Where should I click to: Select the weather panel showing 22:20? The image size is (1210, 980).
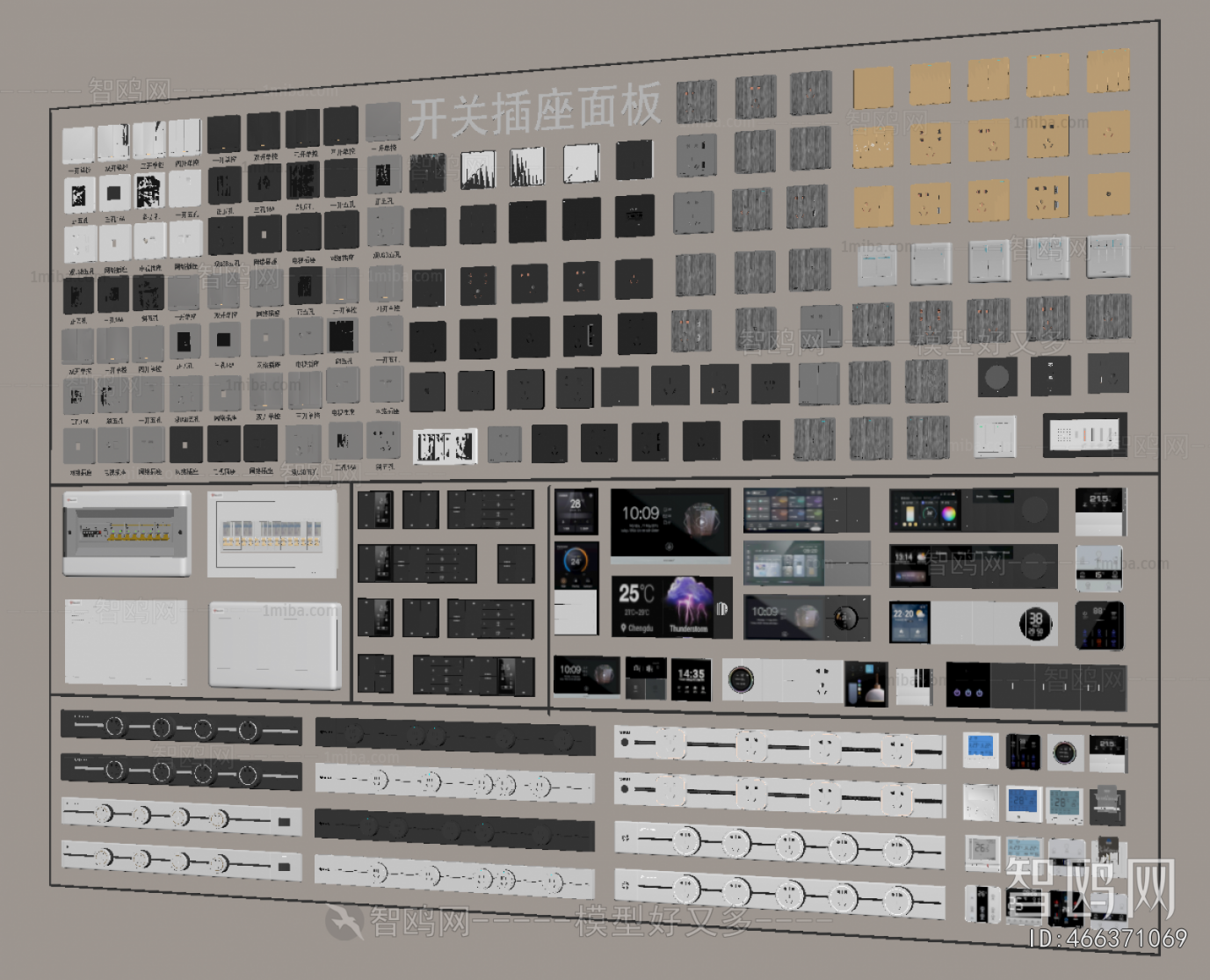tap(909, 621)
